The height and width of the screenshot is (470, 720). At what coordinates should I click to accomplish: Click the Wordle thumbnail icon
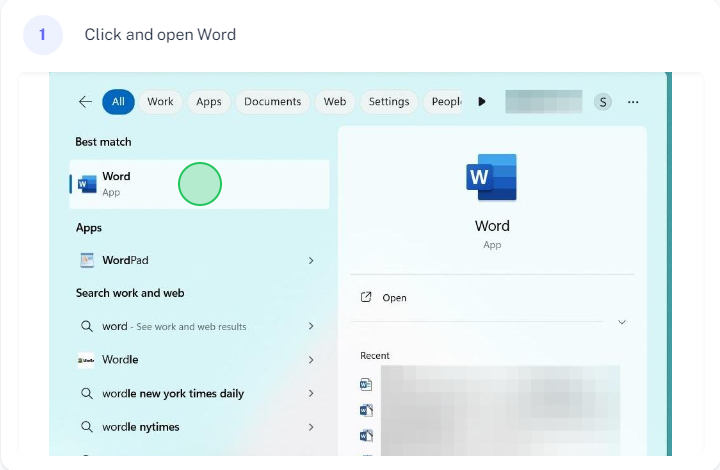coord(86,360)
